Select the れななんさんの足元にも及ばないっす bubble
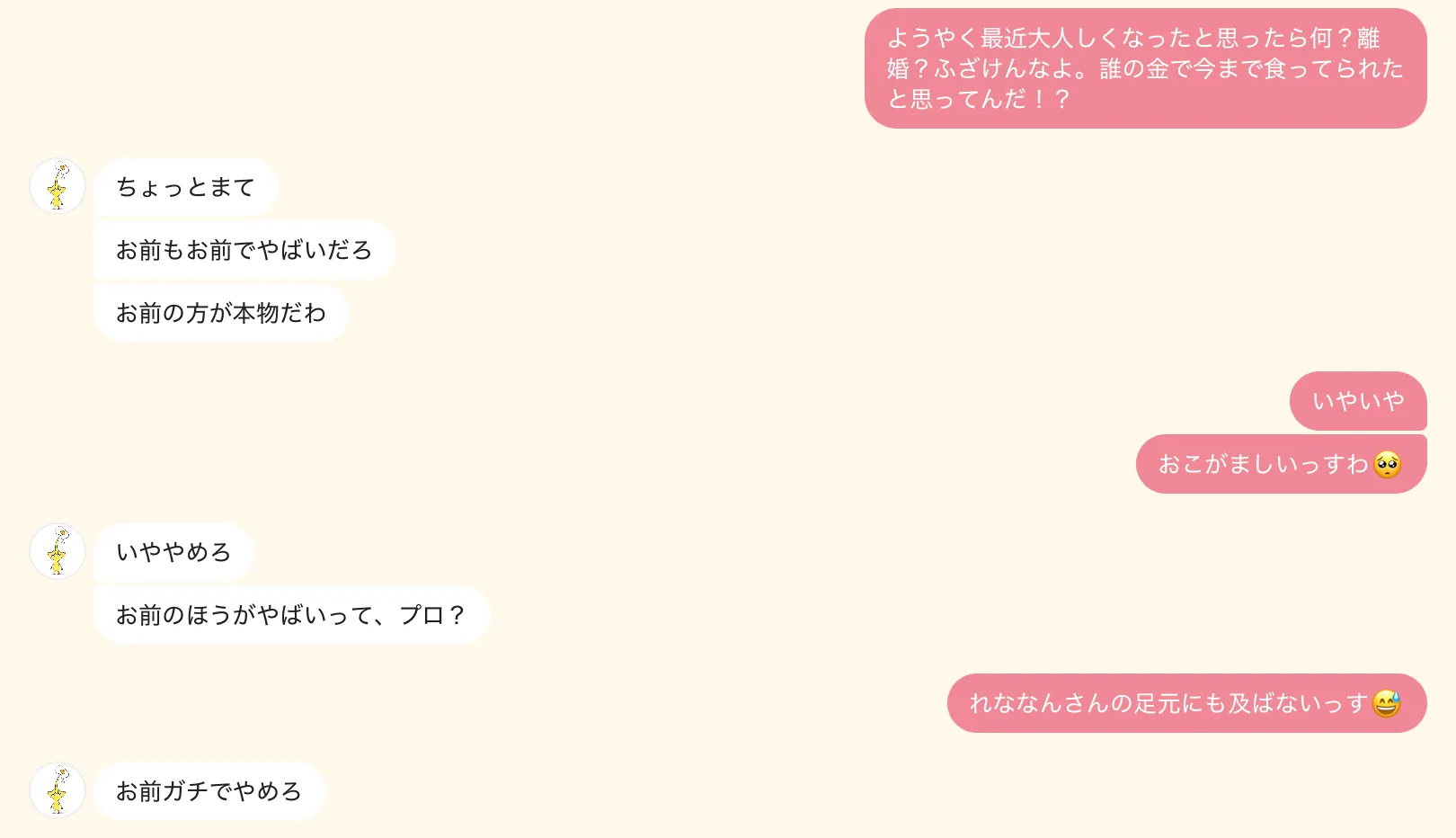Viewport: 1456px width, 838px height. pyautogui.click(x=1187, y=703)
